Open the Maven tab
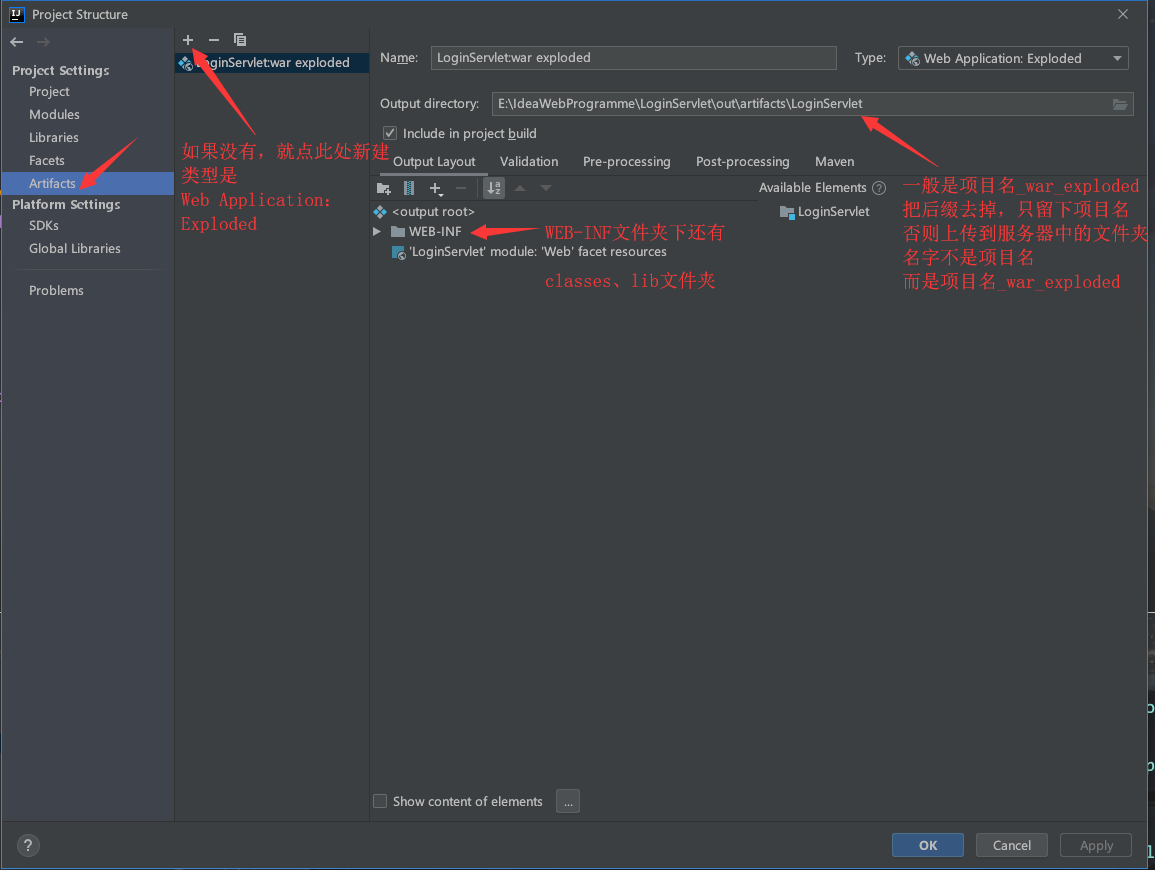The width and height of the screenshot is (1155, 870). click(835, 161)
